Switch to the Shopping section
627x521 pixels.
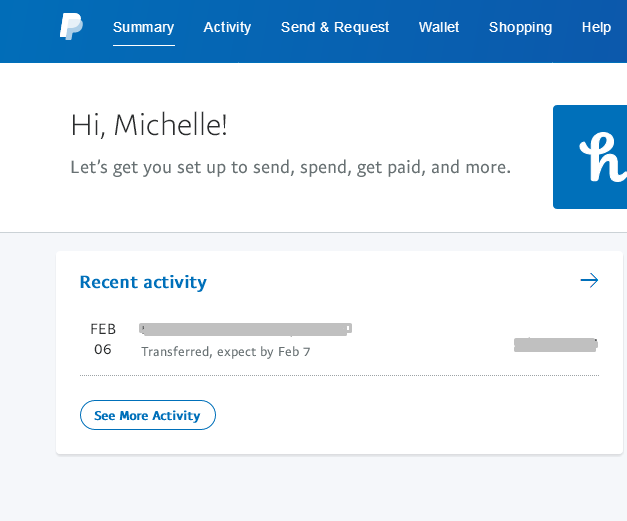[x=520, y=27]
